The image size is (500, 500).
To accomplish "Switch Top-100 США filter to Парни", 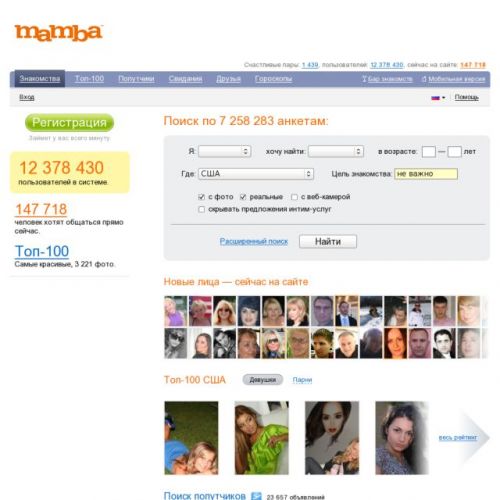I will click(302, 380).
